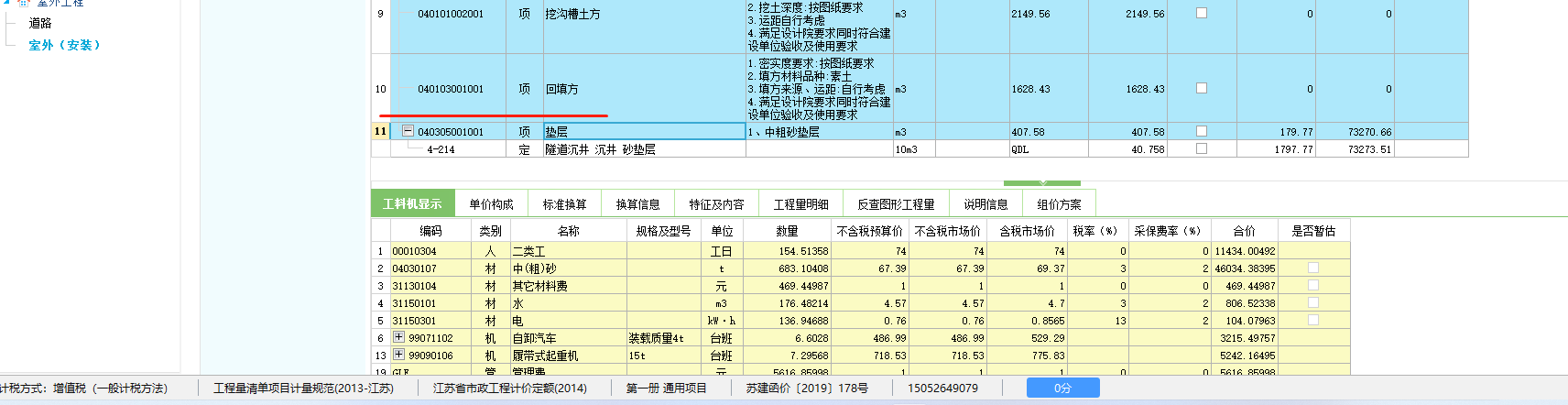The image size is (1568, 405).
Task: Click the 0分 score button
Action: 1062,388
